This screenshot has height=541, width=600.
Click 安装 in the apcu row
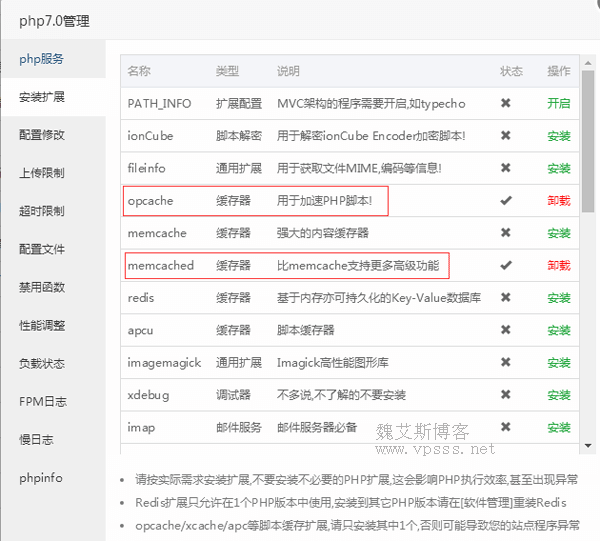559,330
